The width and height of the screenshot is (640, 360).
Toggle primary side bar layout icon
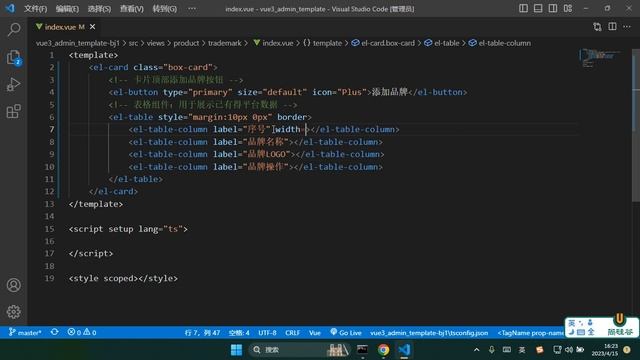pos(523,8)
